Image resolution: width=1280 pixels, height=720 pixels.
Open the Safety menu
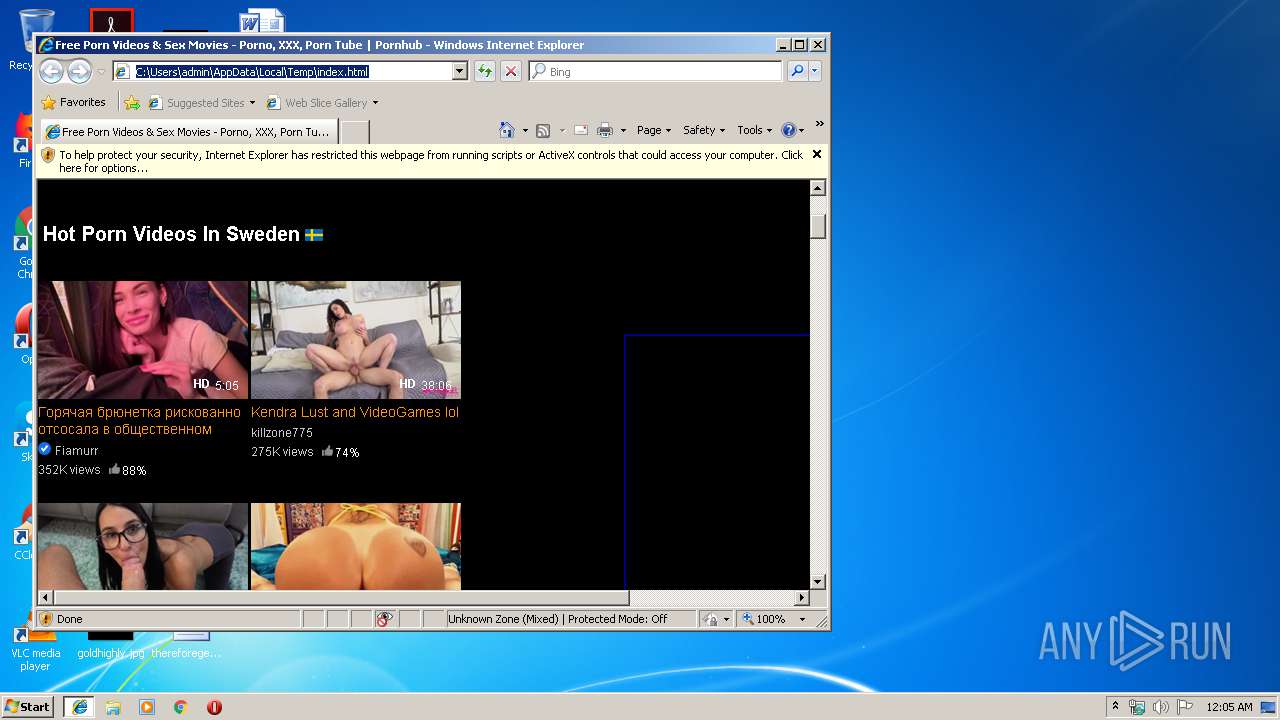704,130
